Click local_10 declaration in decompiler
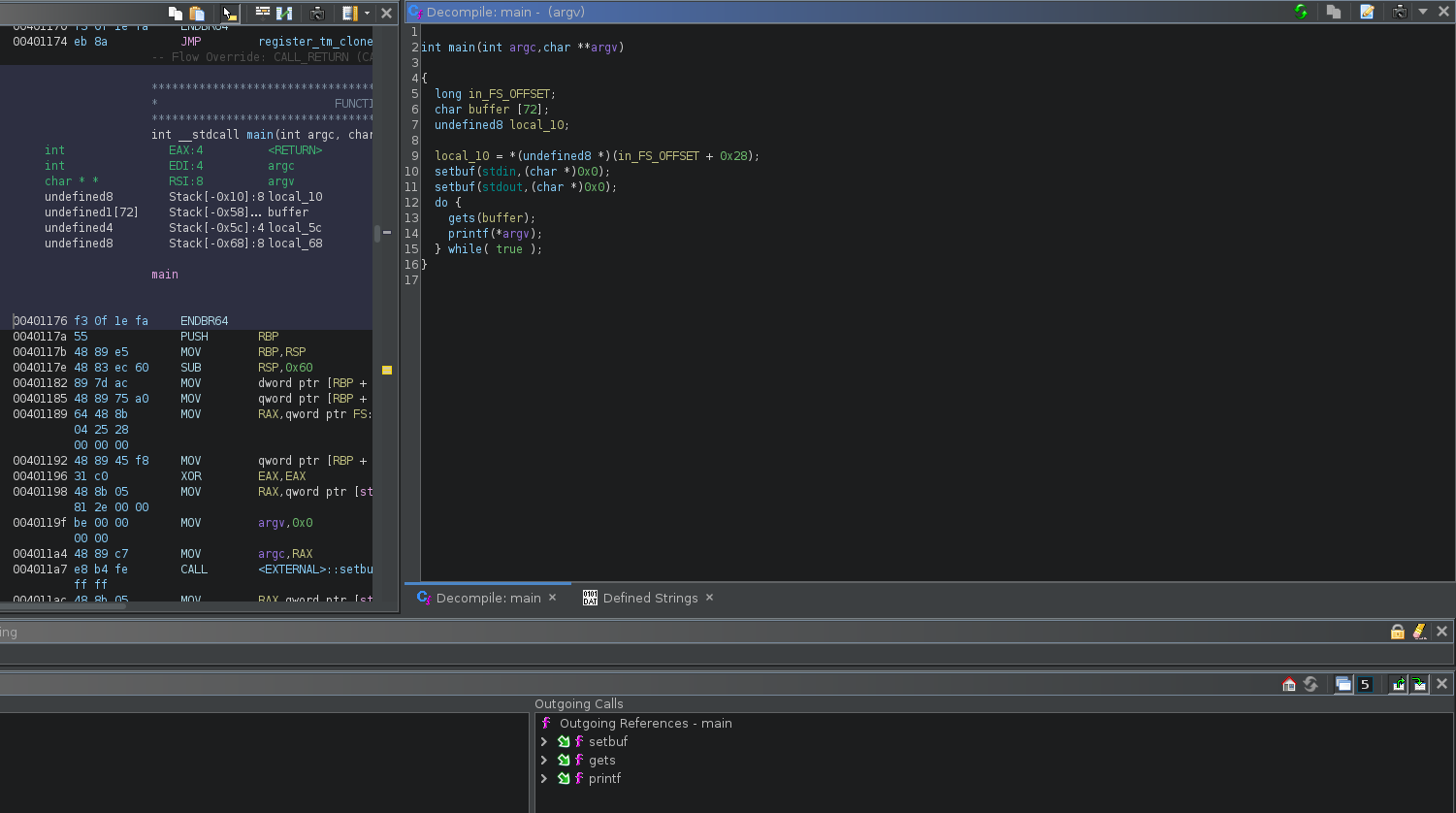1456x813 pixels. point(502,125)
